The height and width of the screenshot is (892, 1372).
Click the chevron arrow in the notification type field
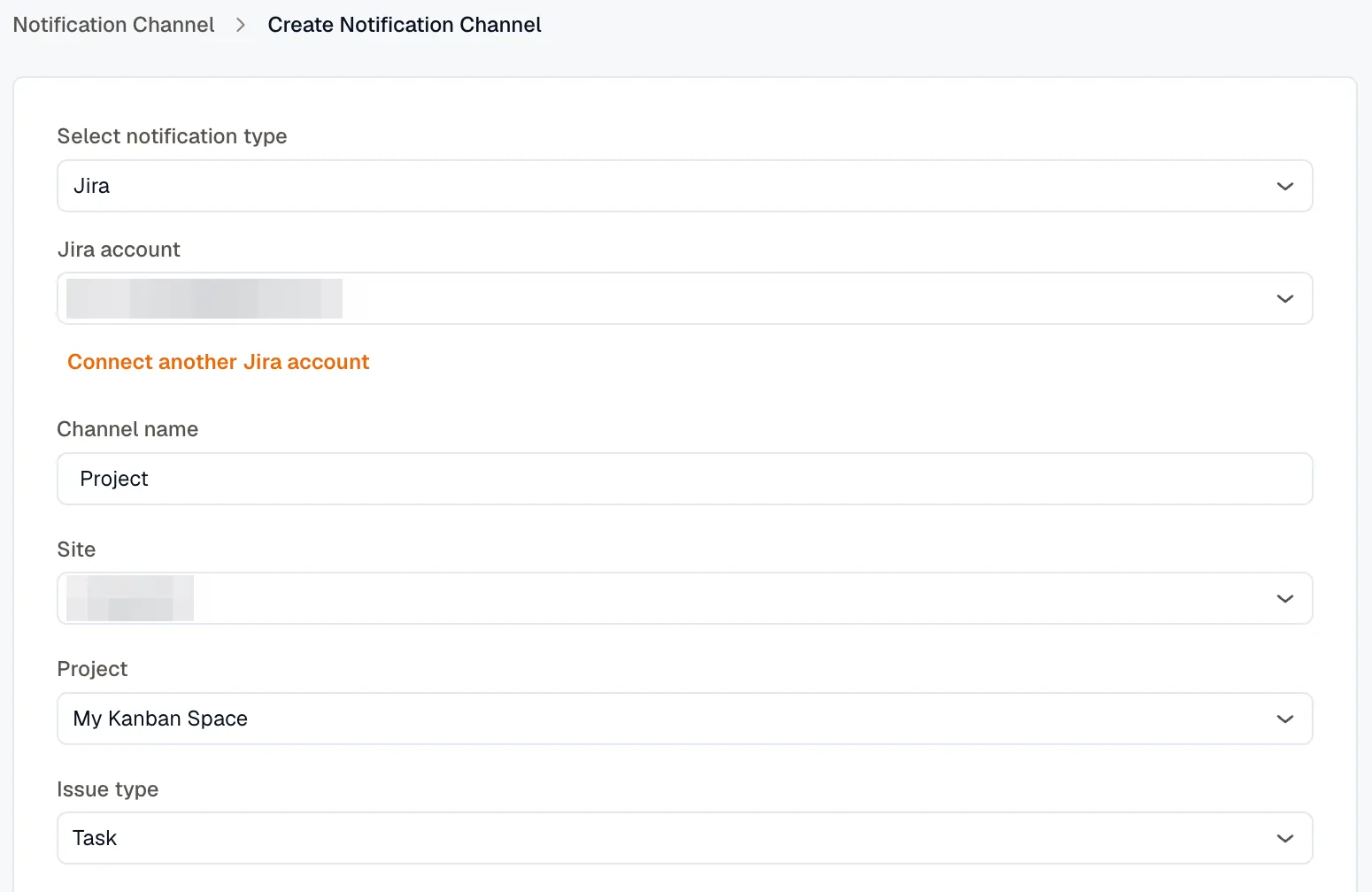tap(1285, 186)
